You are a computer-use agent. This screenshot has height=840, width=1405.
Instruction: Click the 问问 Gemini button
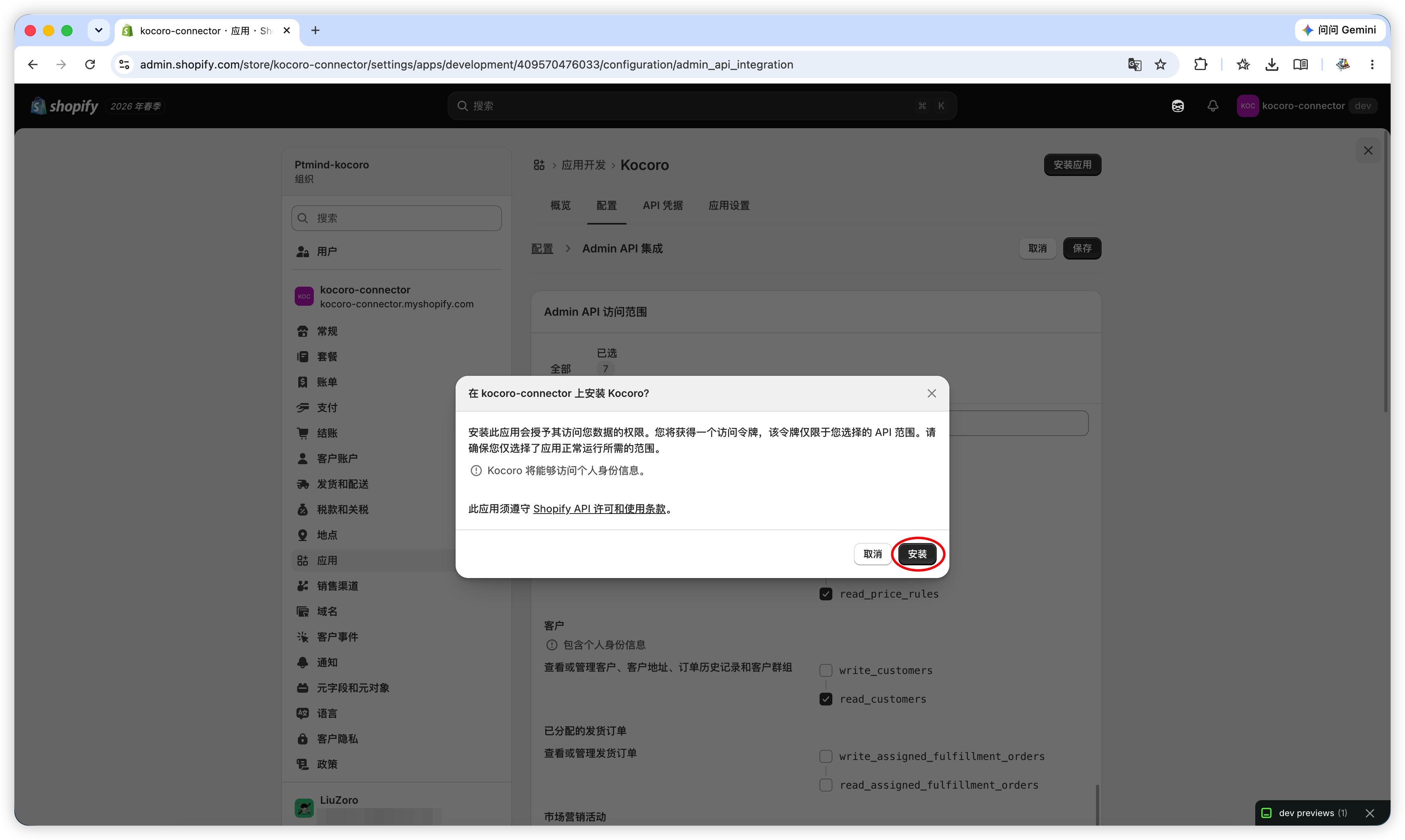pyautogui.click(x=1339, y=30)
